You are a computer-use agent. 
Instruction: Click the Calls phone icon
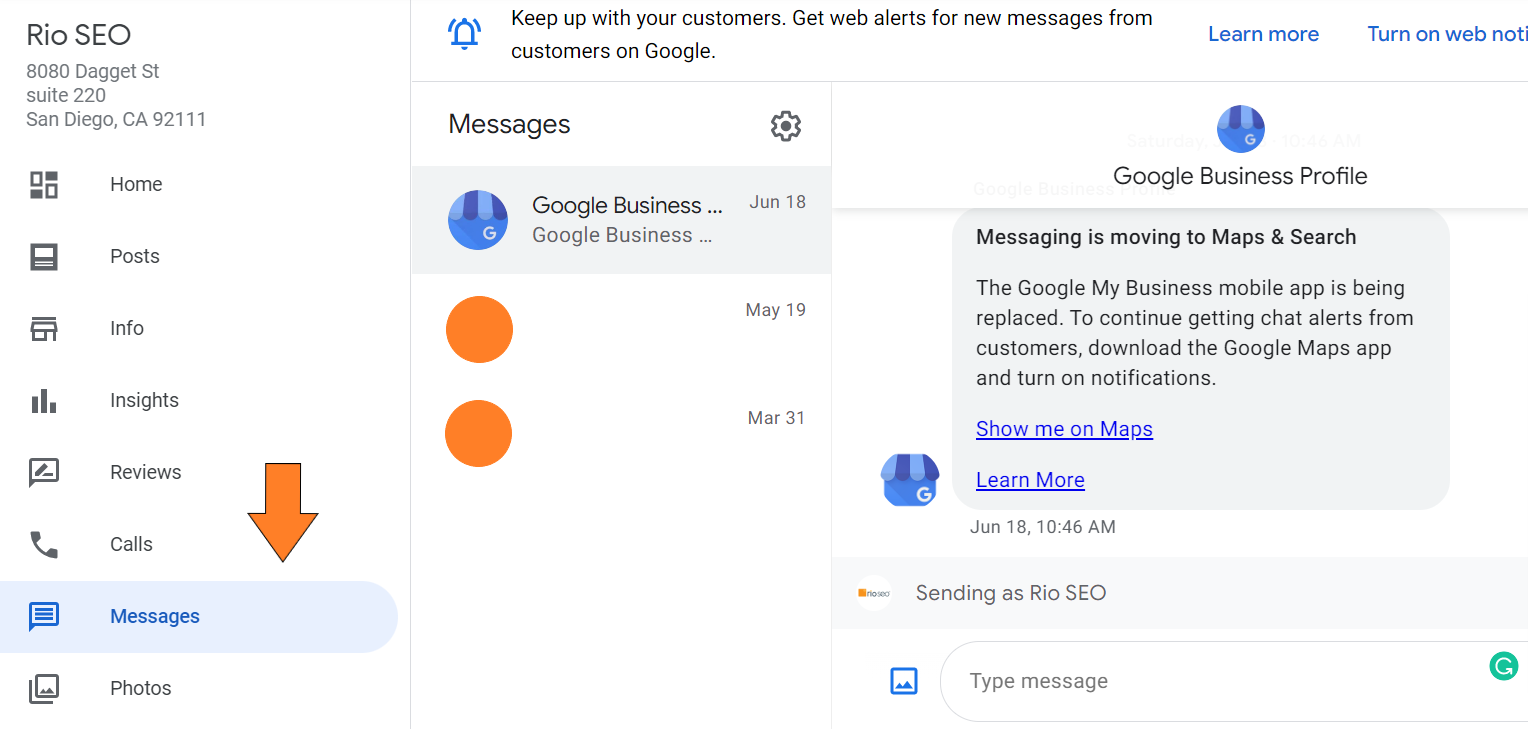pyautogui.click(x=44, y=544)
